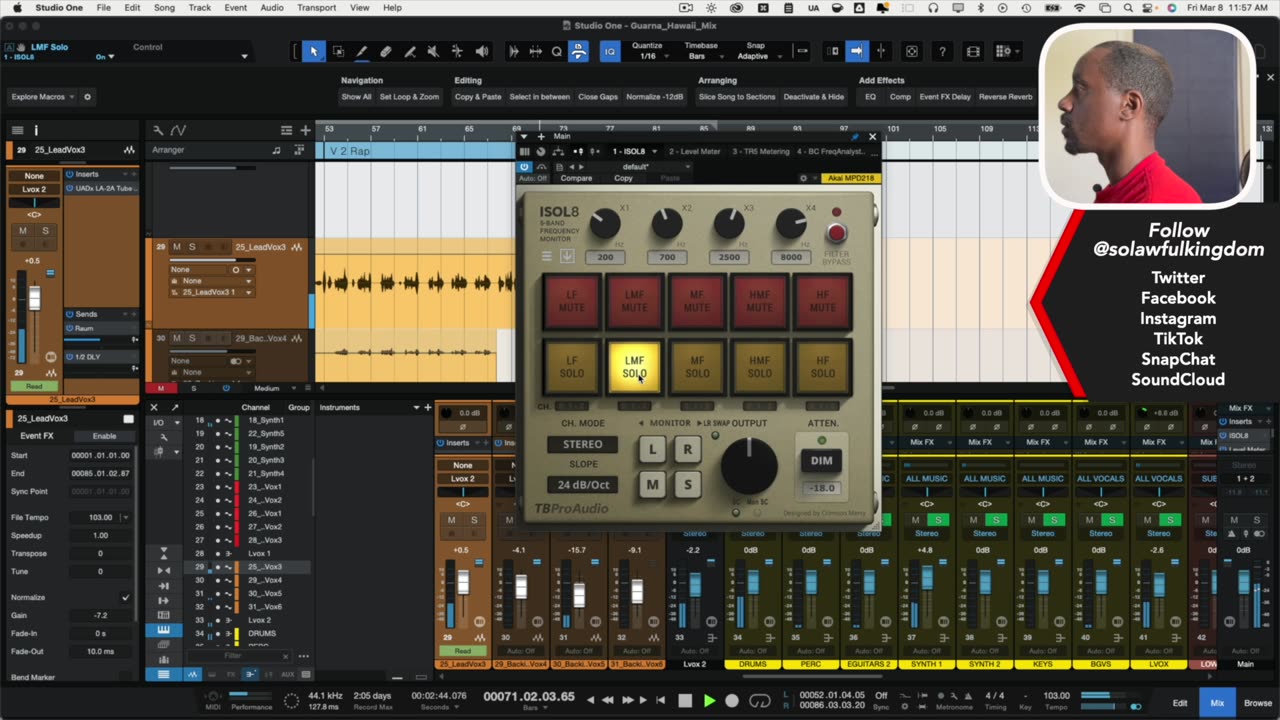The width and height of the screenshot is (1280, 720).
Task: Open the STEREO channel mode selector
Action: point(582,444)
